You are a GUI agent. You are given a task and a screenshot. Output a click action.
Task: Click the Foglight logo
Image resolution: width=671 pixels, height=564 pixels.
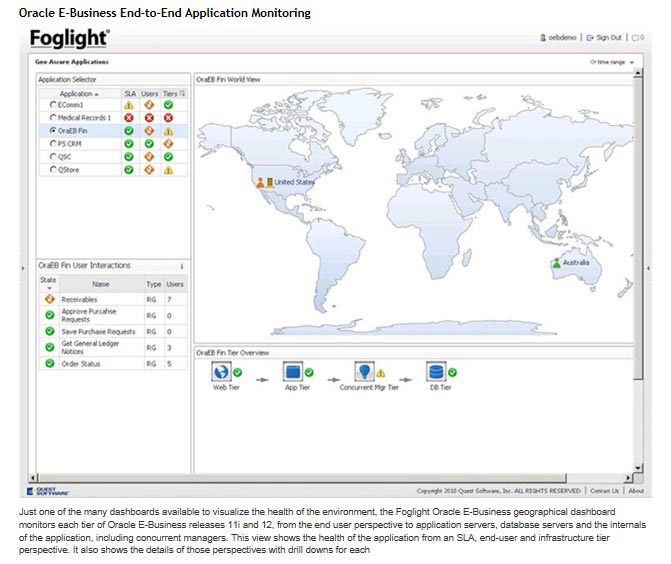pos(70,39)
